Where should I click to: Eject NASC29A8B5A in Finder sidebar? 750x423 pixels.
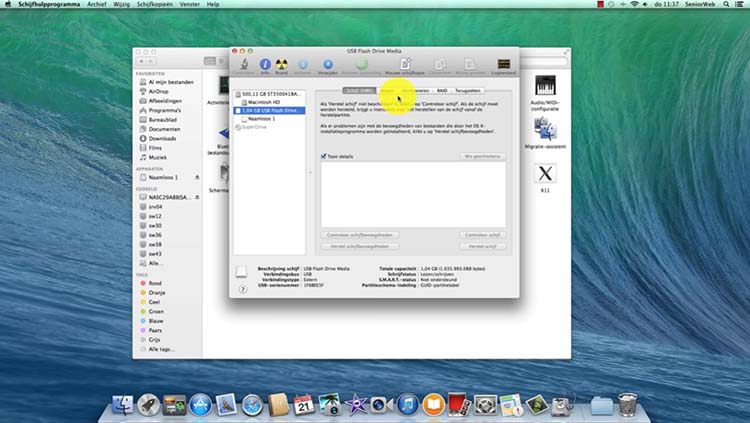coord(197,197)
